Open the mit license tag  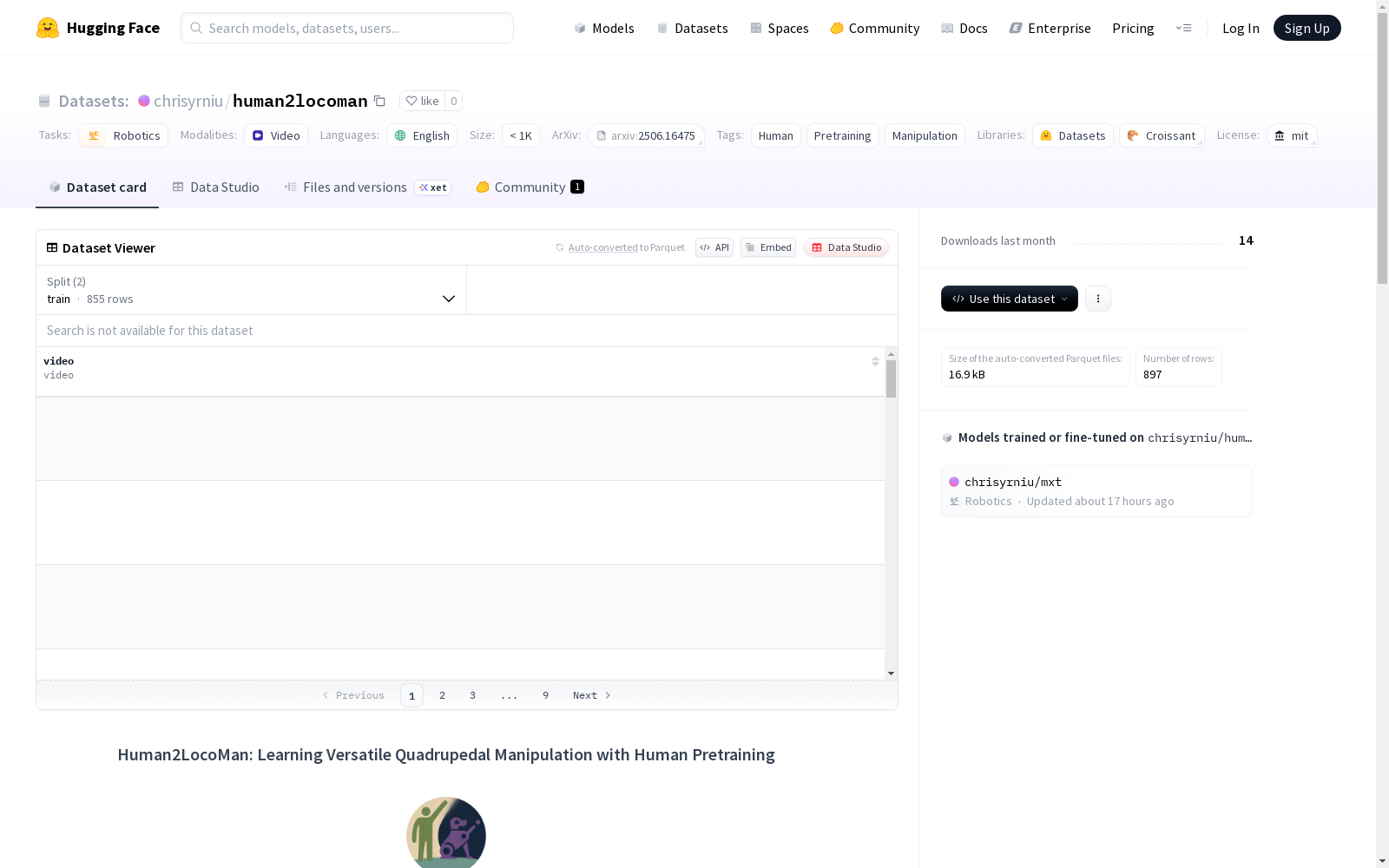click(x=1292, y=135)
